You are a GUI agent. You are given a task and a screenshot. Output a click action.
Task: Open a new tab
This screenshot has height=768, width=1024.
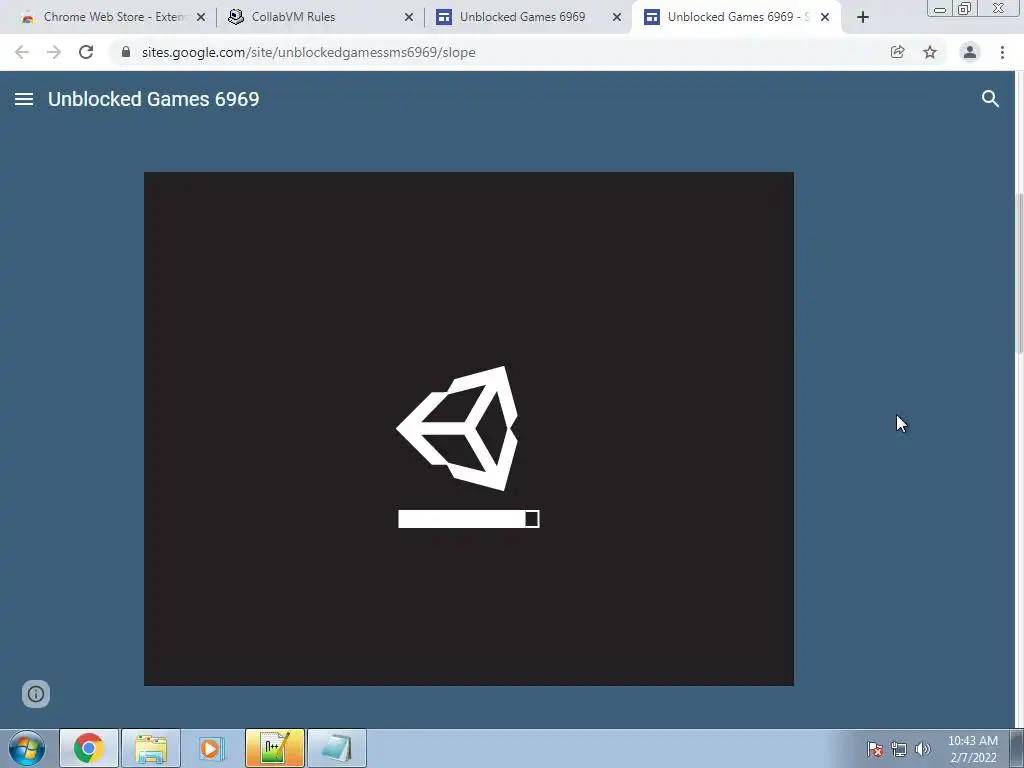coord(863,18)
